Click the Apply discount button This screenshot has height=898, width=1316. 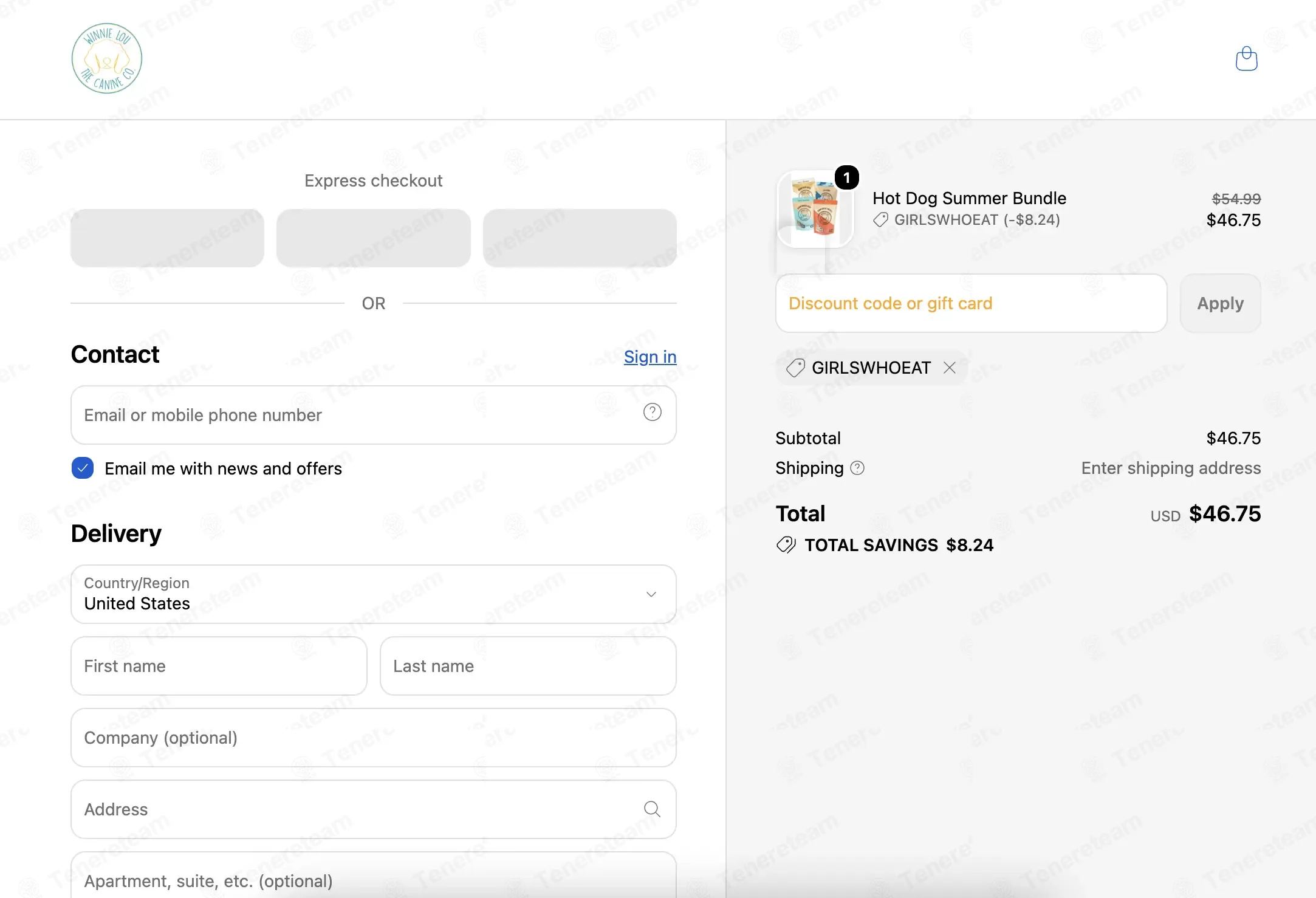[1221, 303]
